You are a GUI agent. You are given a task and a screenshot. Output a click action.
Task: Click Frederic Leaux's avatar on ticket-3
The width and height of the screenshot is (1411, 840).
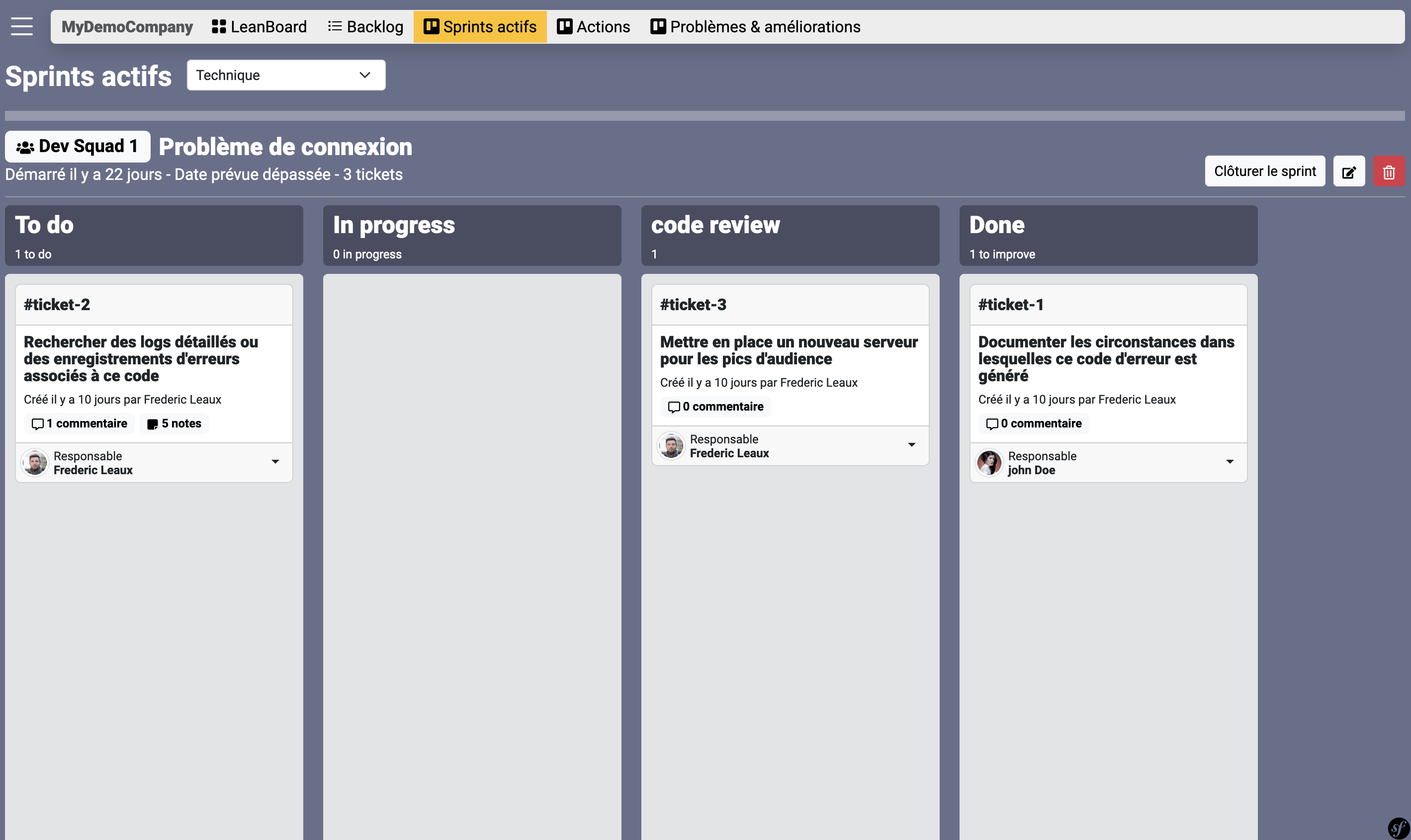tap(671, 446)
